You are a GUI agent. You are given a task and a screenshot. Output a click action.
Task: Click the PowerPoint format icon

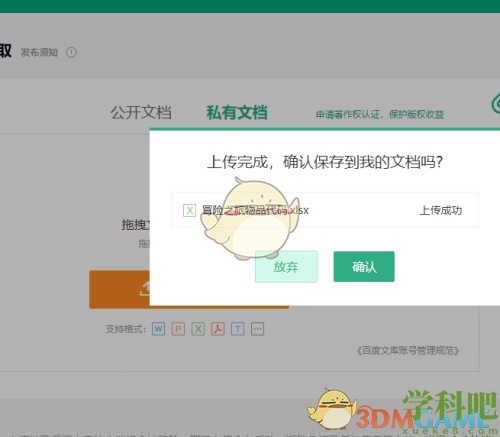(x=178, y=329)
